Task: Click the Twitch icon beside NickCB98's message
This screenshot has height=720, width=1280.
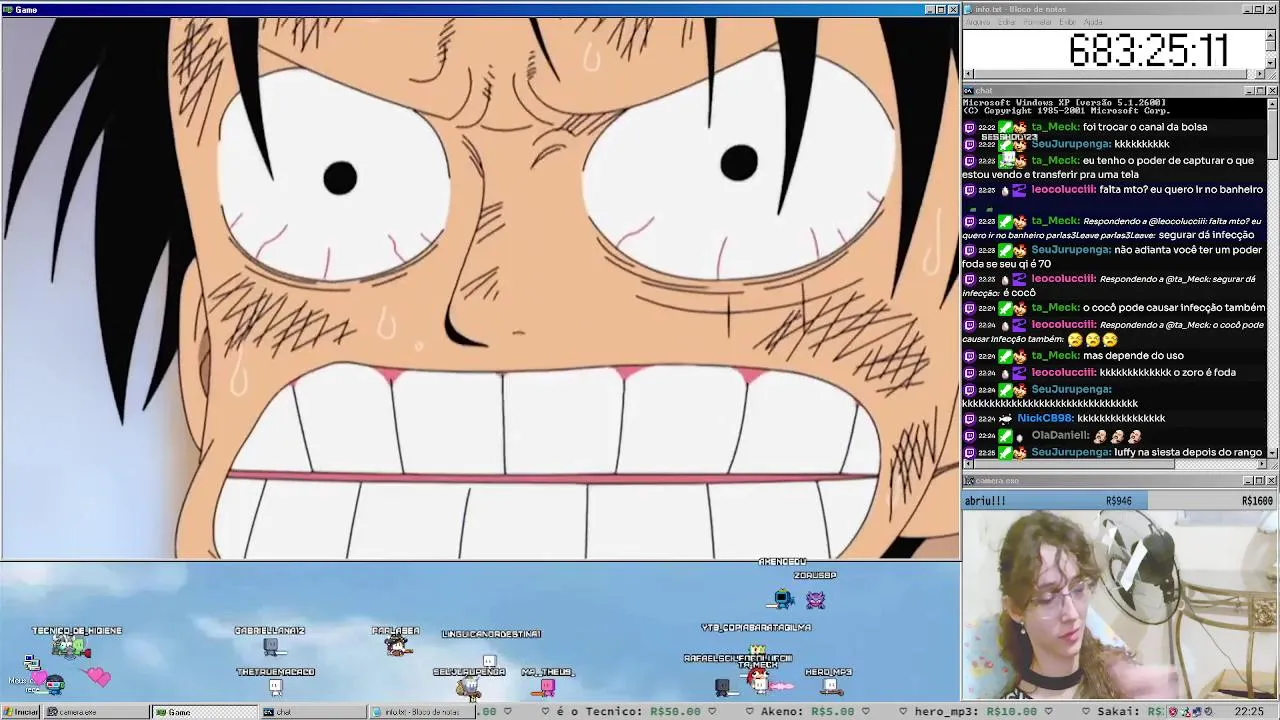Action: point(969,419)
